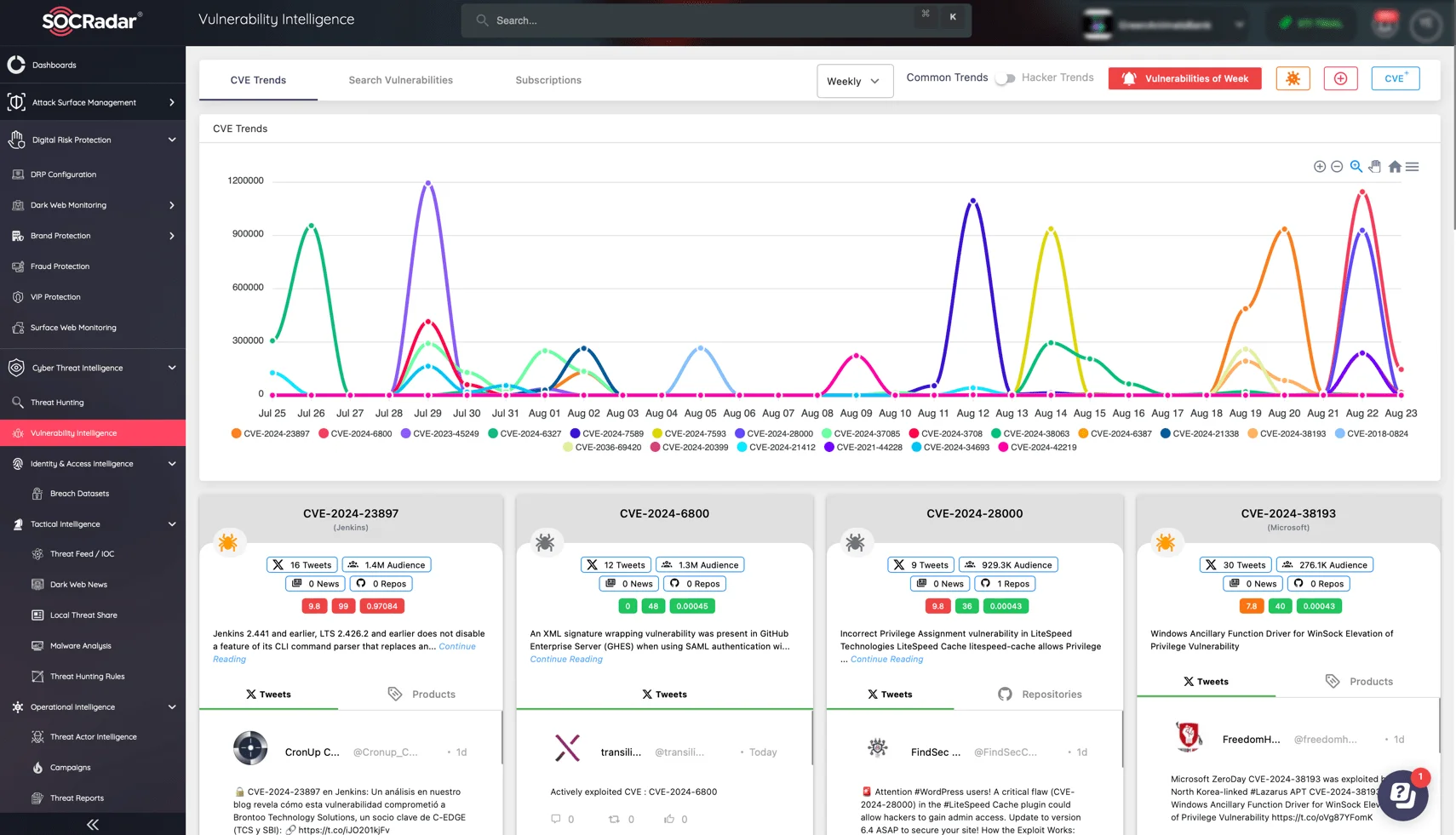The height and width of the screenshot is (835, 1456).
Task: Toggle CVE-2024-7593 legend series
Action: point(690,434)
